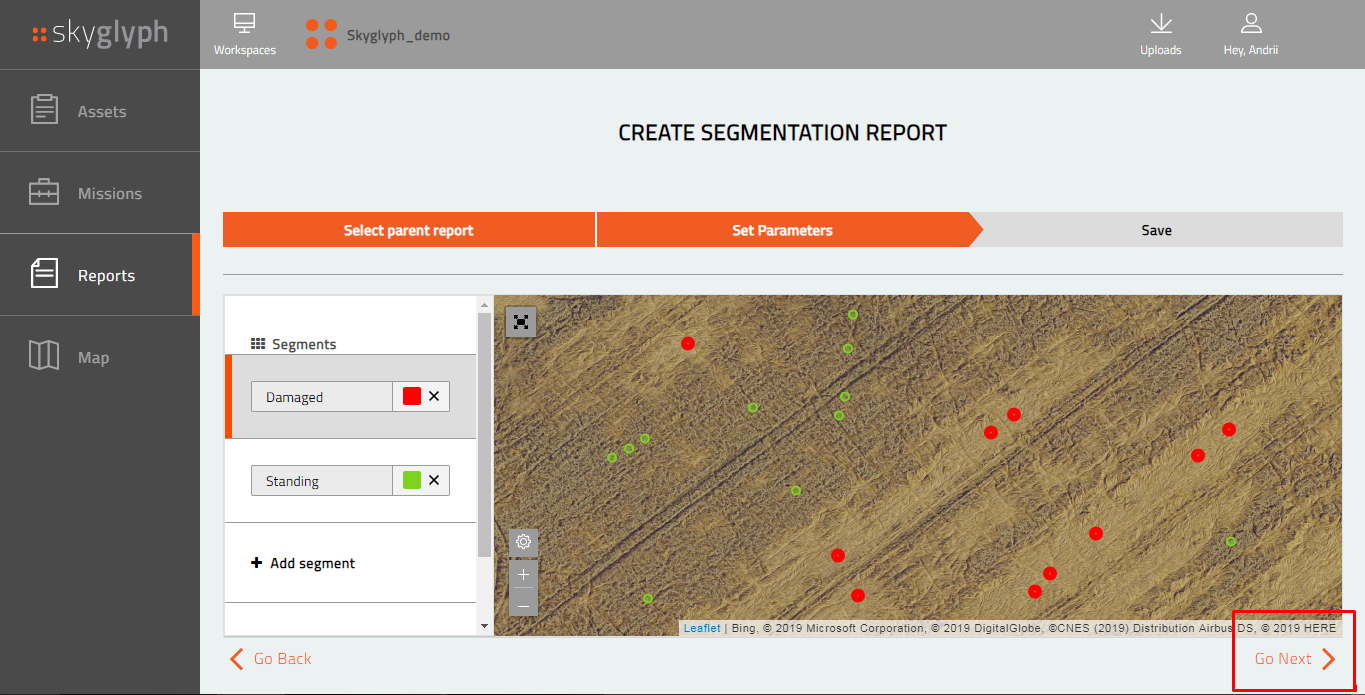Switch to the Select parent report step
Screen dimensions: 1365x695
409,230
